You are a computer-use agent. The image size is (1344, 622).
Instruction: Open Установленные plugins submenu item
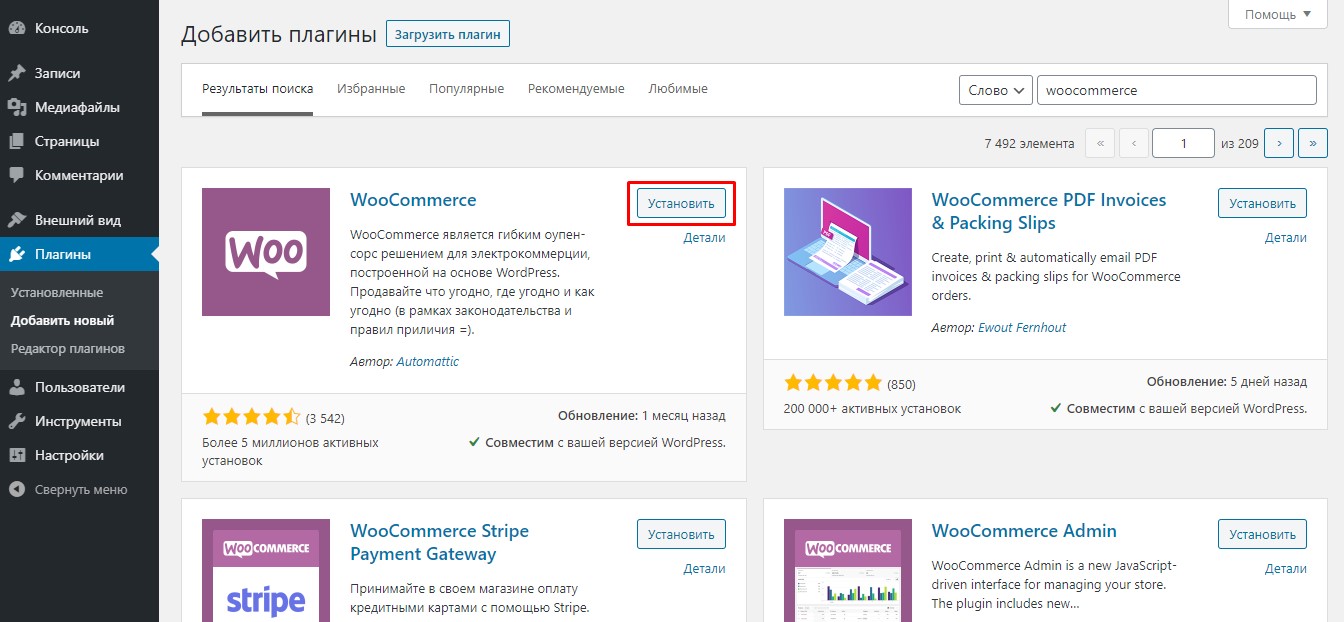[57, 293]
